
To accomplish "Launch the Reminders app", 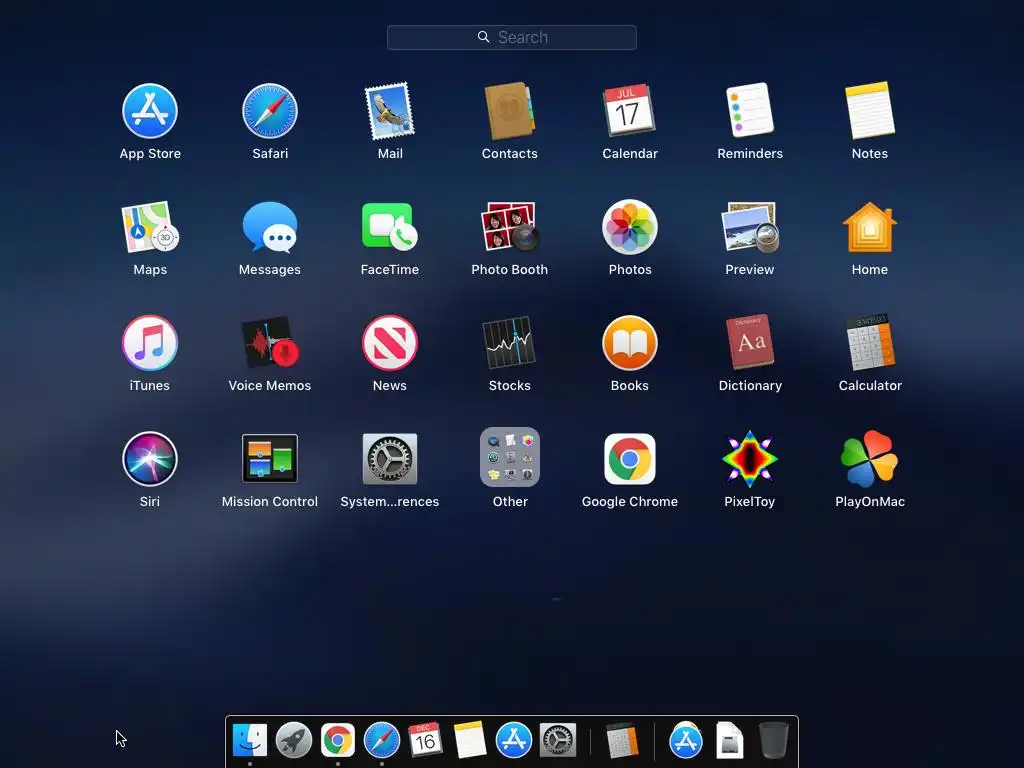I will coord(750,111).
